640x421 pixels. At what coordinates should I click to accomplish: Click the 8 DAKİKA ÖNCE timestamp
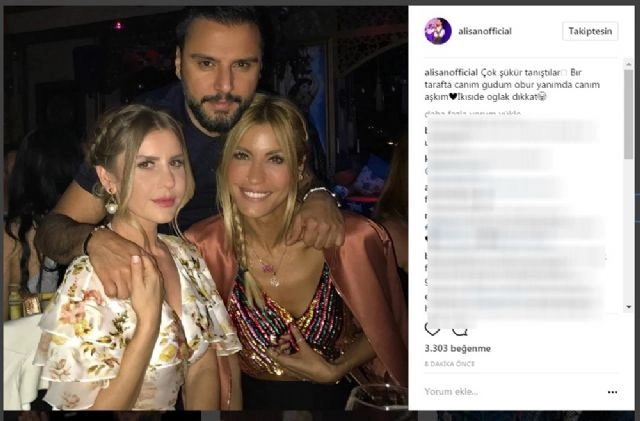(450, 362)
